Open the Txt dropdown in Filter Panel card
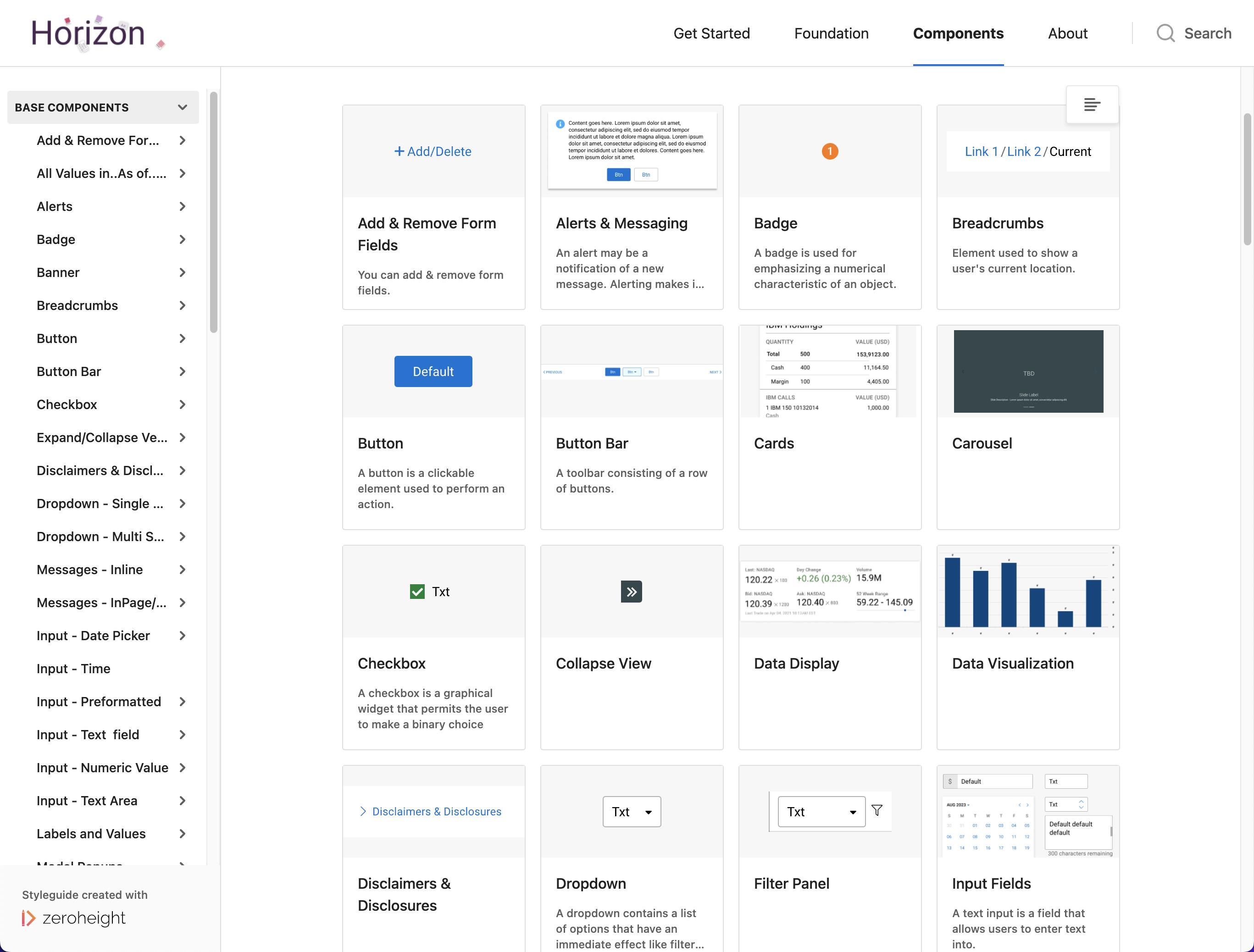 (821, 812)
